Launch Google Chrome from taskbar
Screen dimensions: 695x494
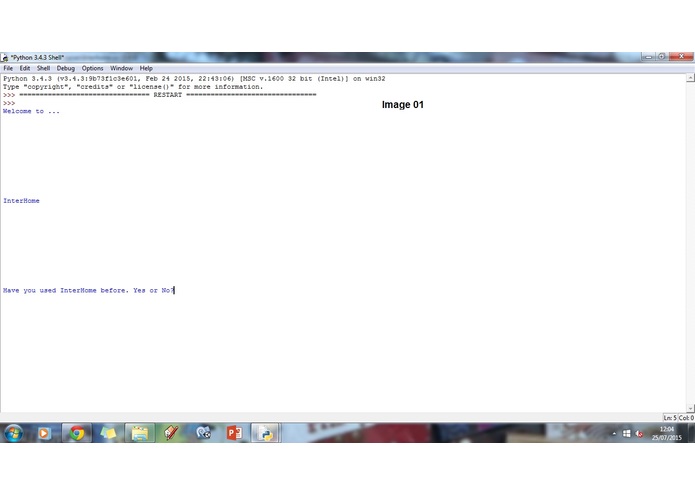(77, 433)
